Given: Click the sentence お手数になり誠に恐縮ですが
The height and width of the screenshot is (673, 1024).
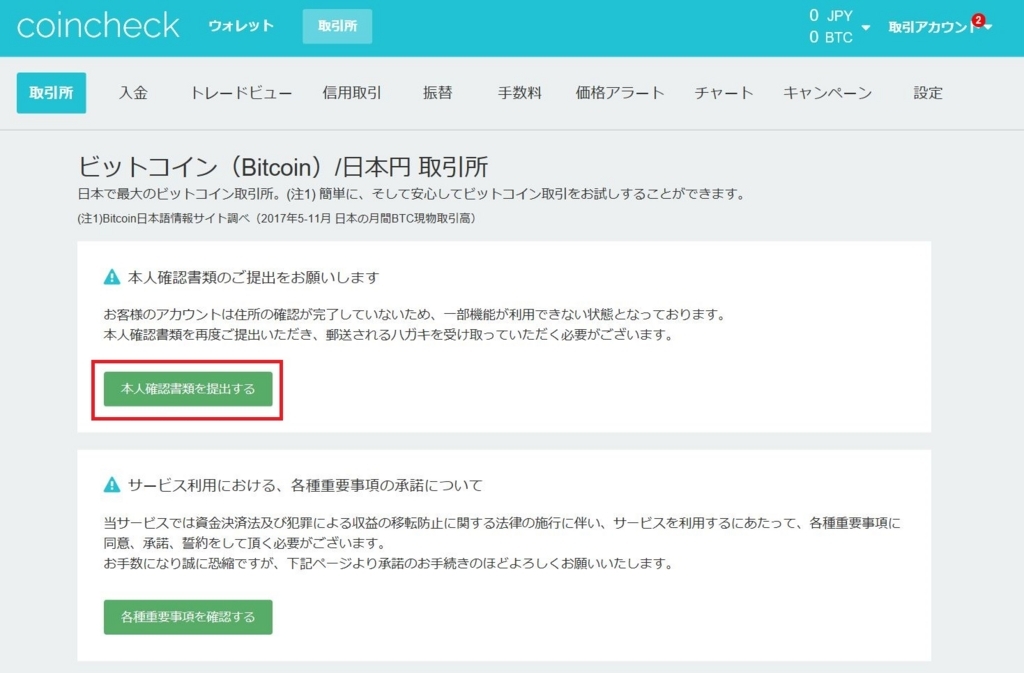Looking at the screenshot, I should point(388,563).
